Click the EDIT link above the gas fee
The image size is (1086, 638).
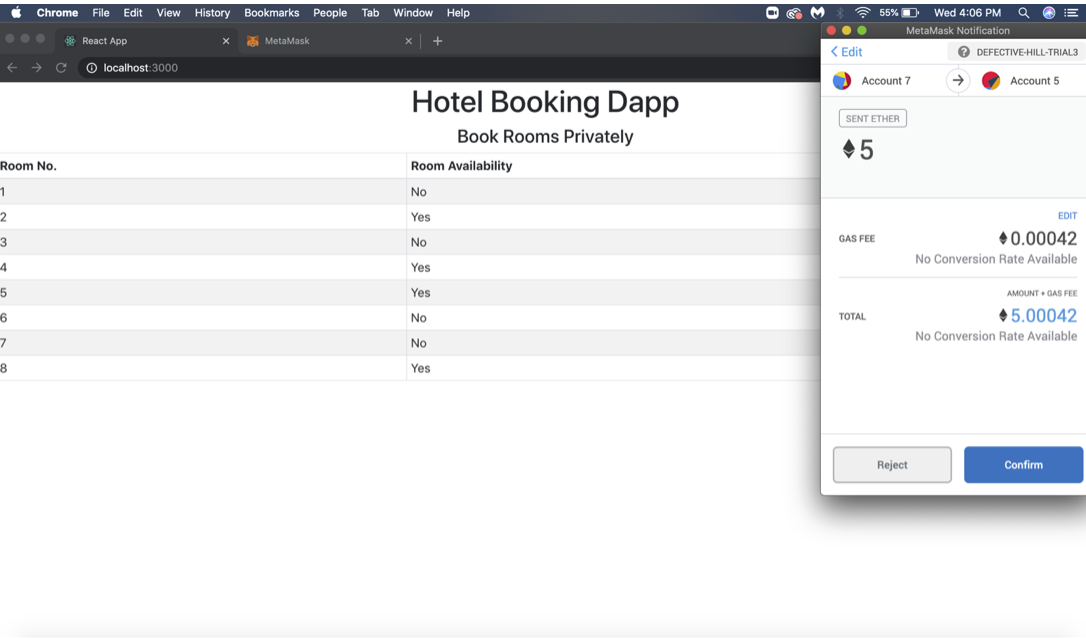pos(1067,215)
